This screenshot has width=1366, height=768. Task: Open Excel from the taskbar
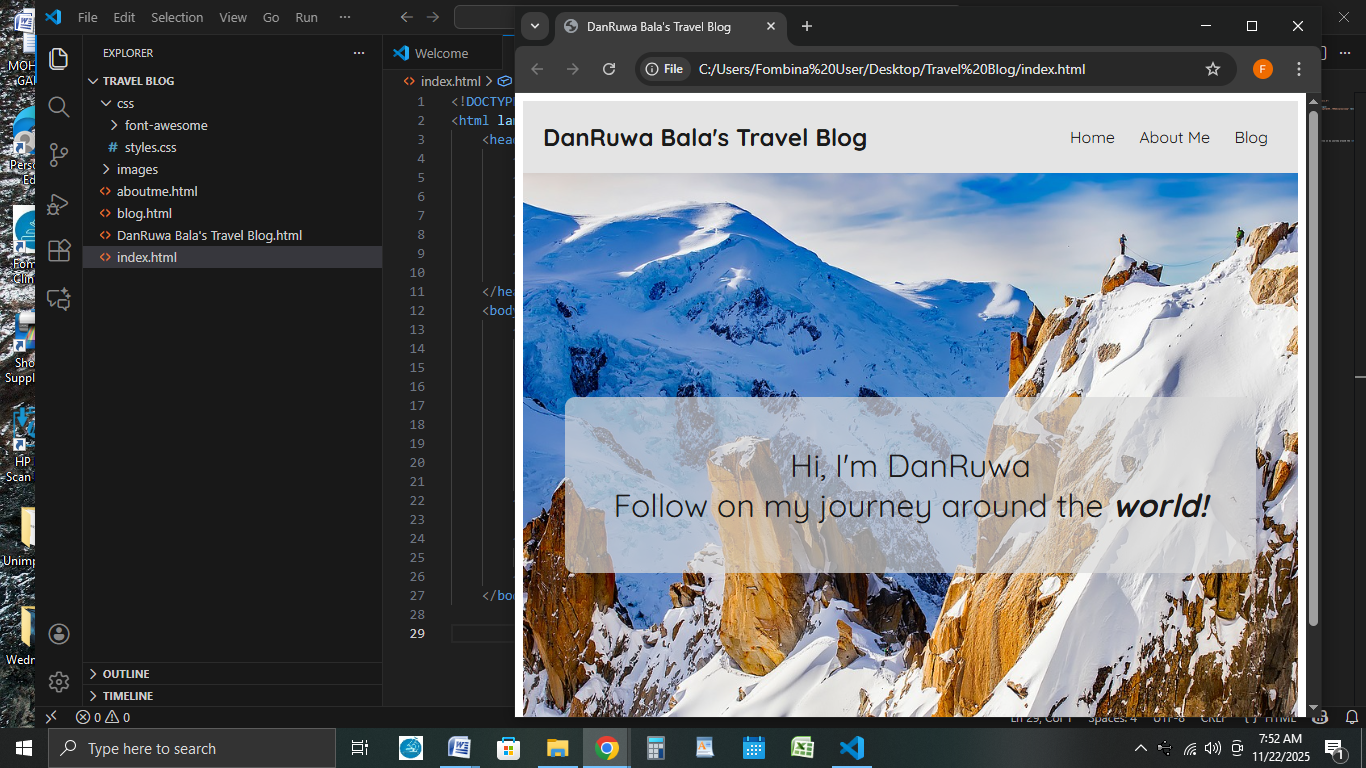coord(803,748)
